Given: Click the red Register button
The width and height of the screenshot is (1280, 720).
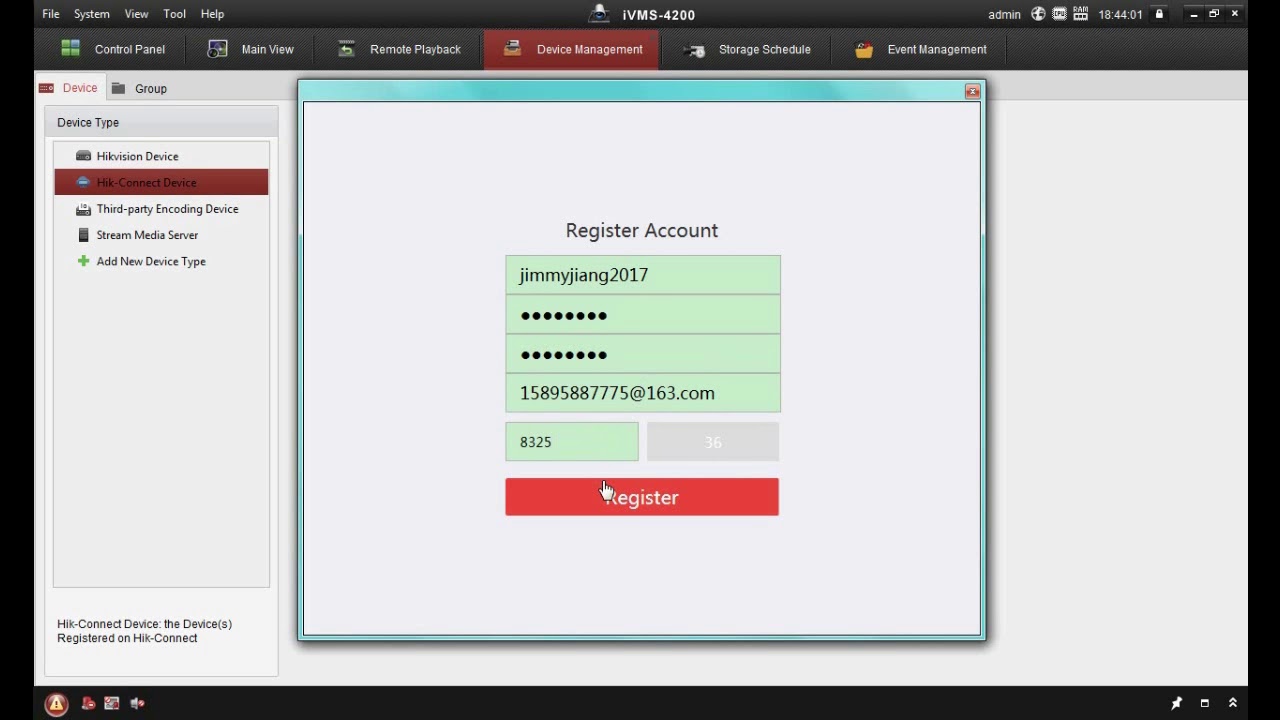Looking at the screenshot, I should point(642,497).
